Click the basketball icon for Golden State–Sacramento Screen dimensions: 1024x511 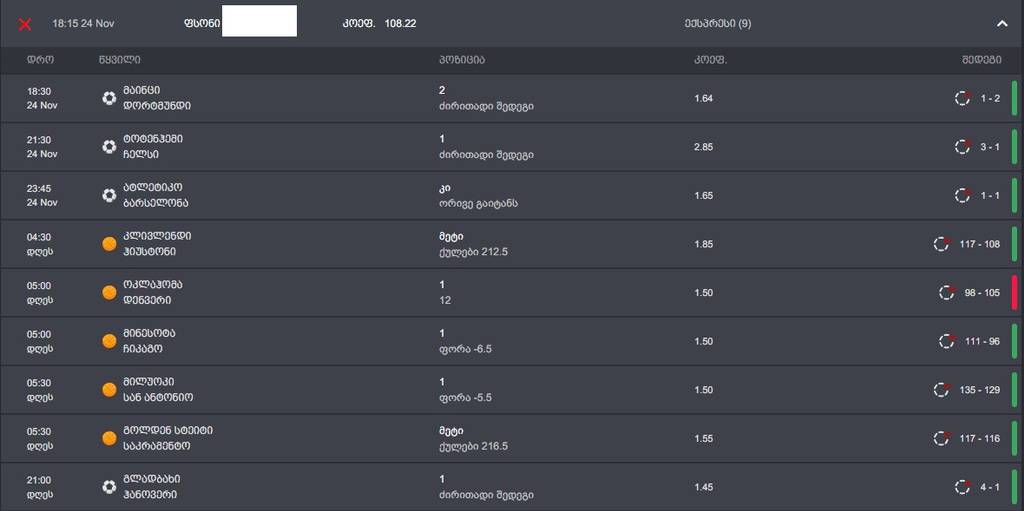(x=109, y=438)
